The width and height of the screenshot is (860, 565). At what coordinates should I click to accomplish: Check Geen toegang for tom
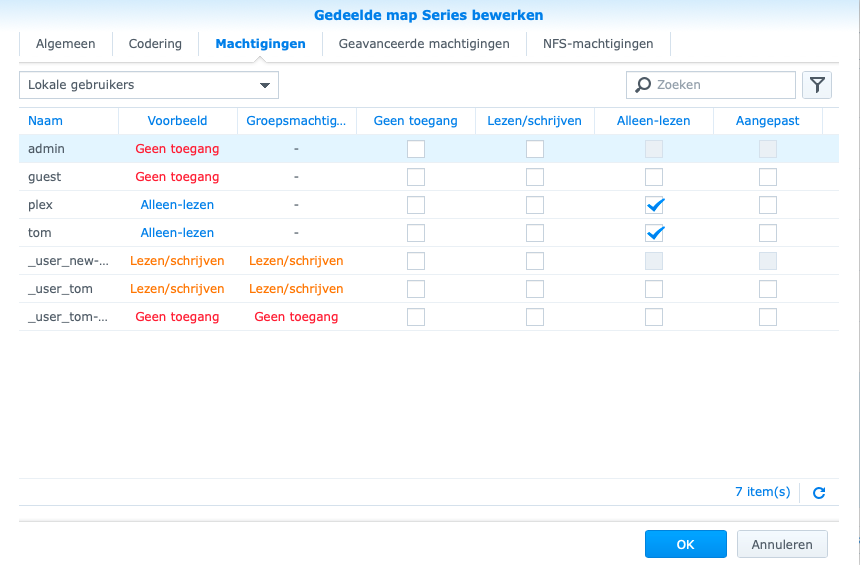416,233
